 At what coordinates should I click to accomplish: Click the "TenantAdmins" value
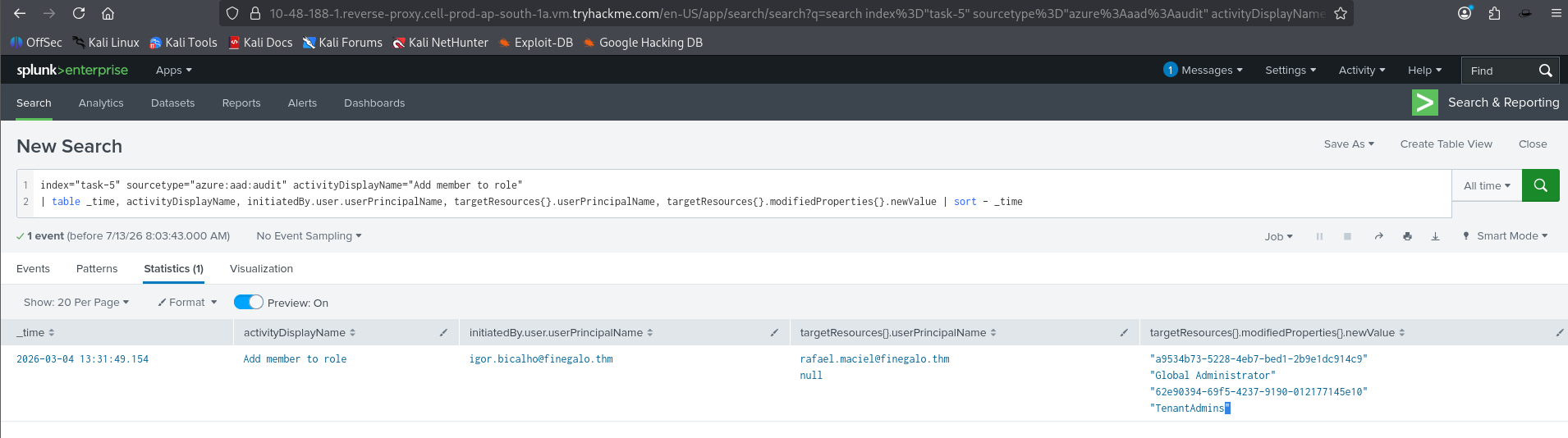click(x=1190, y=408)
